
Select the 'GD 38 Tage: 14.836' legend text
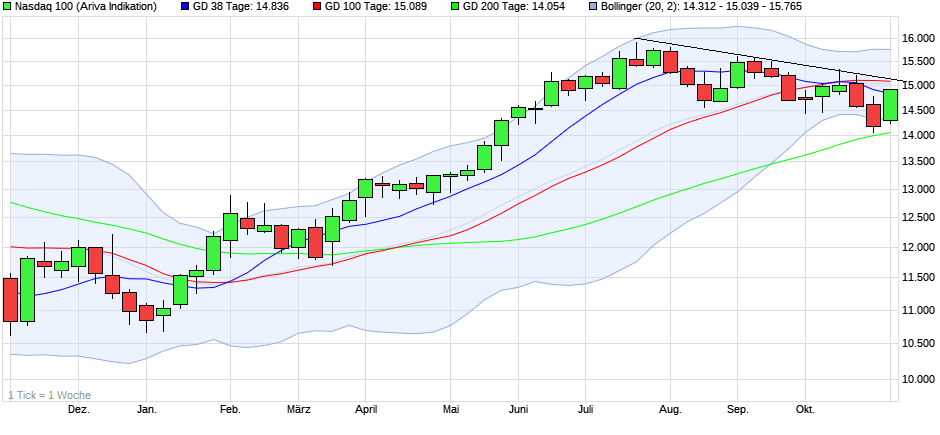coord(240,7)
